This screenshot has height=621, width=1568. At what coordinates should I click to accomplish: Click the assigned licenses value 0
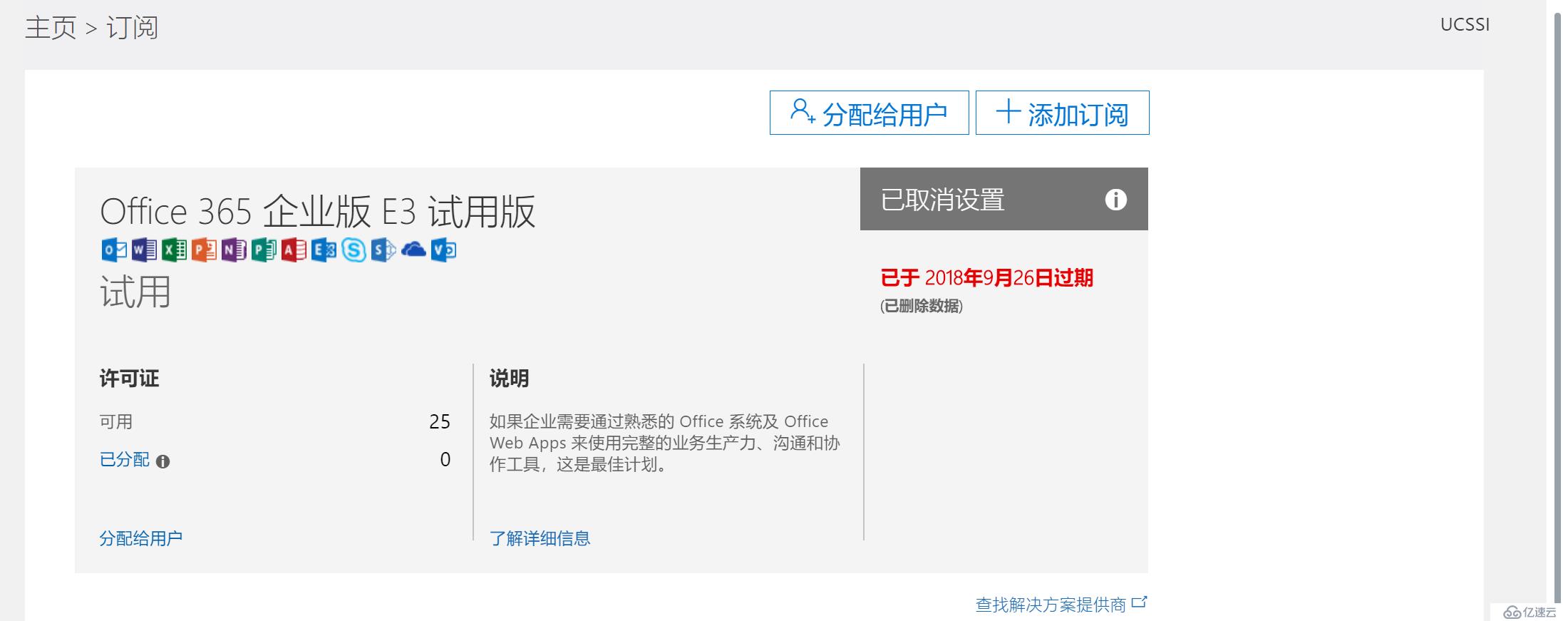coord(445,459)
